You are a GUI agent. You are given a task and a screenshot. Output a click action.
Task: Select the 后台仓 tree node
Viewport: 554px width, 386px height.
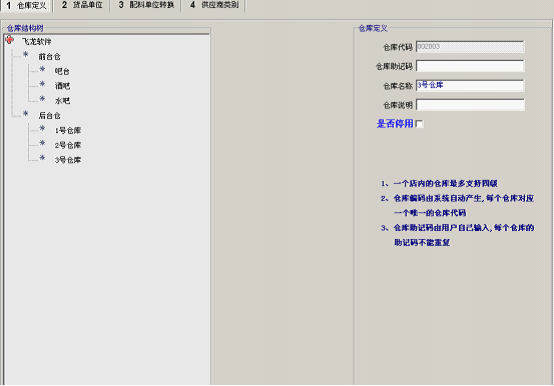pyautogui.click(x=49, y=115)
